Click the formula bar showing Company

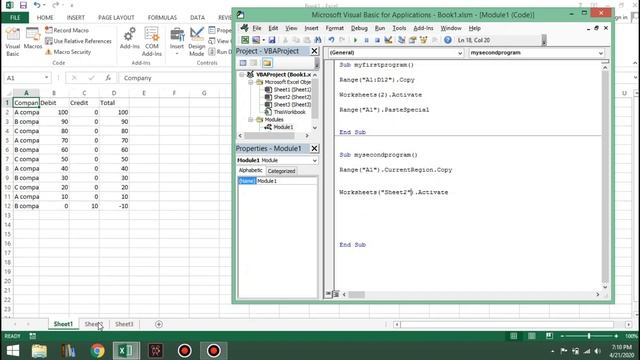pyautogui.click(x=176, y=78)
